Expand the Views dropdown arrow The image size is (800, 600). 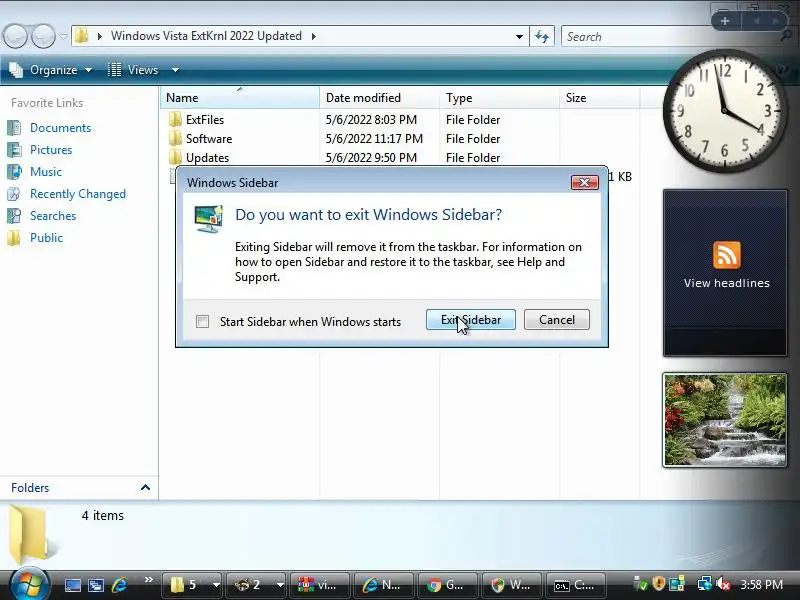[175, 70]
